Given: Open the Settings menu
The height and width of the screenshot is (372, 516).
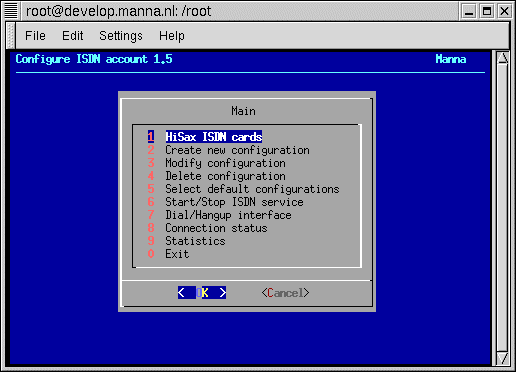Looking at the screenshot, I should coord(121,36).
